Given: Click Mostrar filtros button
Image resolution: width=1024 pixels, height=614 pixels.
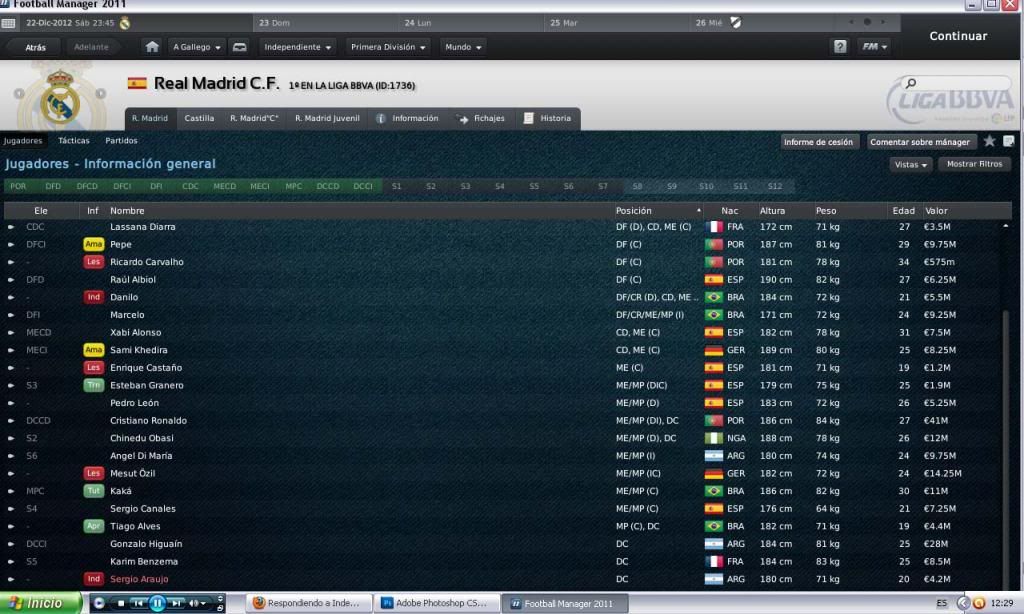Looking at the screenshot, I should [974, 165].
